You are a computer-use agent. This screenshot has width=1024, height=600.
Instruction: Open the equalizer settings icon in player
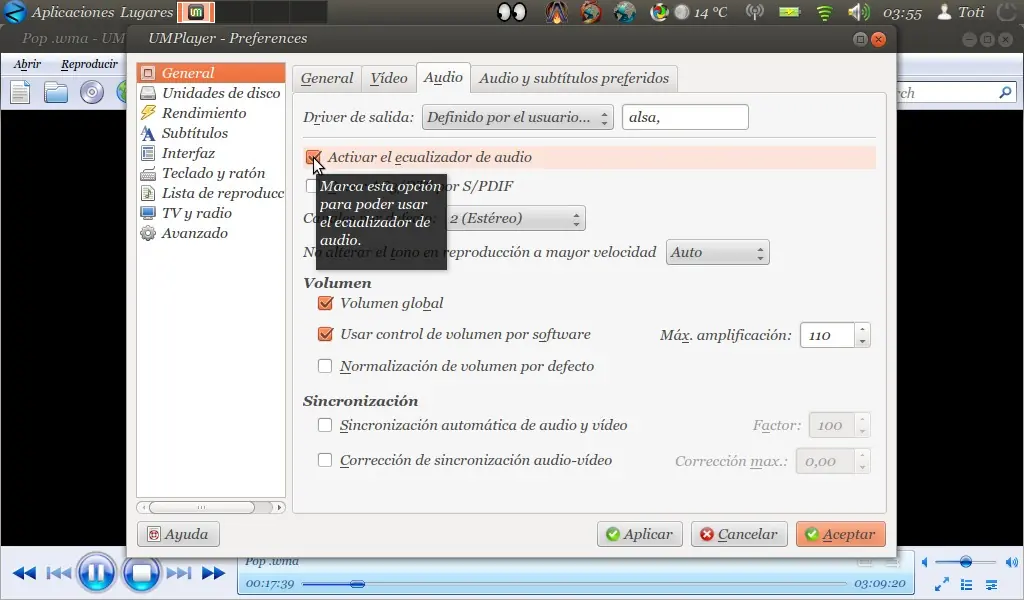991,584
